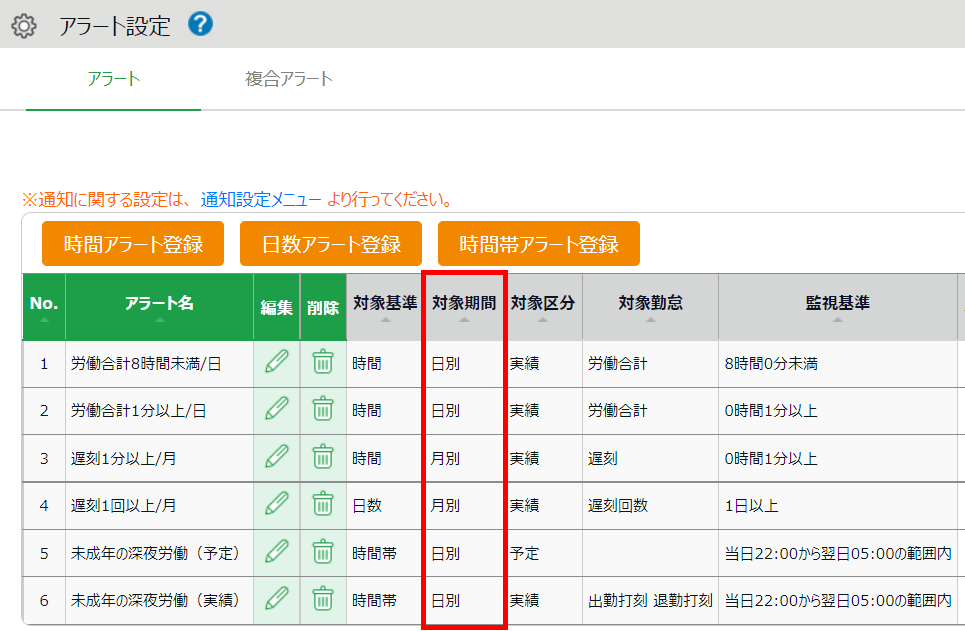Click the 時間帯アラート登録 button
Screen dimensions: 965x631
[x=539, y=244]
